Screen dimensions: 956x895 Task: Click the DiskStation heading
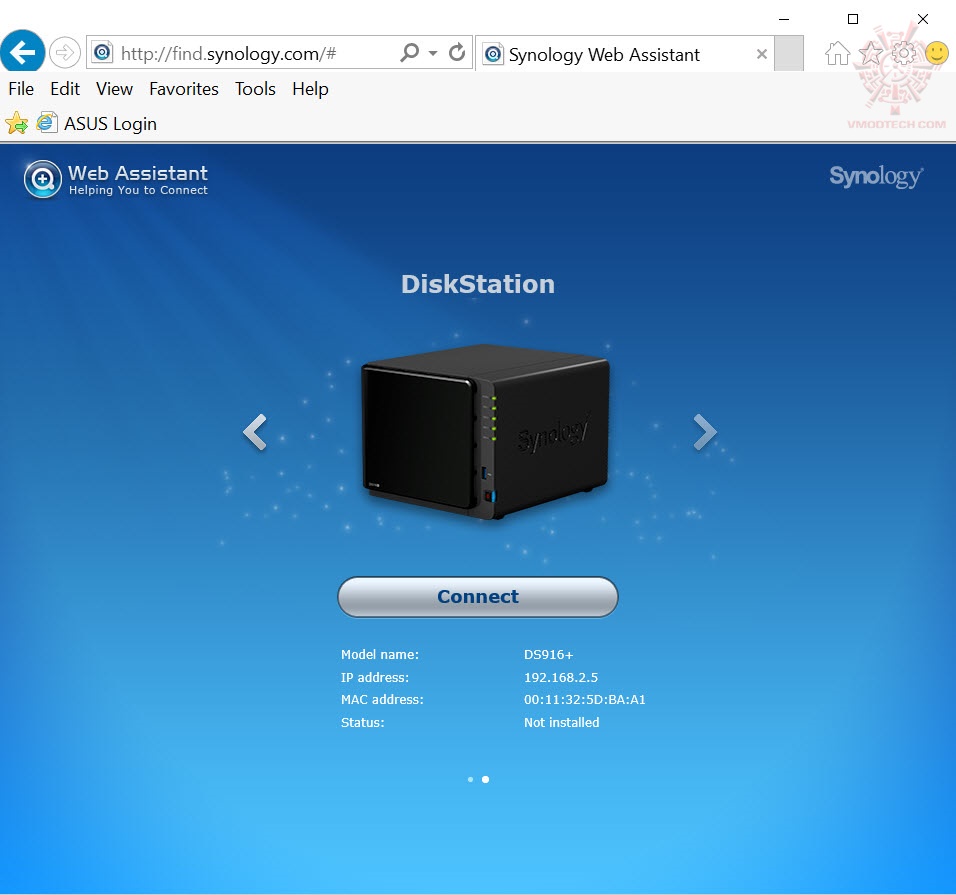coord(478,284)
